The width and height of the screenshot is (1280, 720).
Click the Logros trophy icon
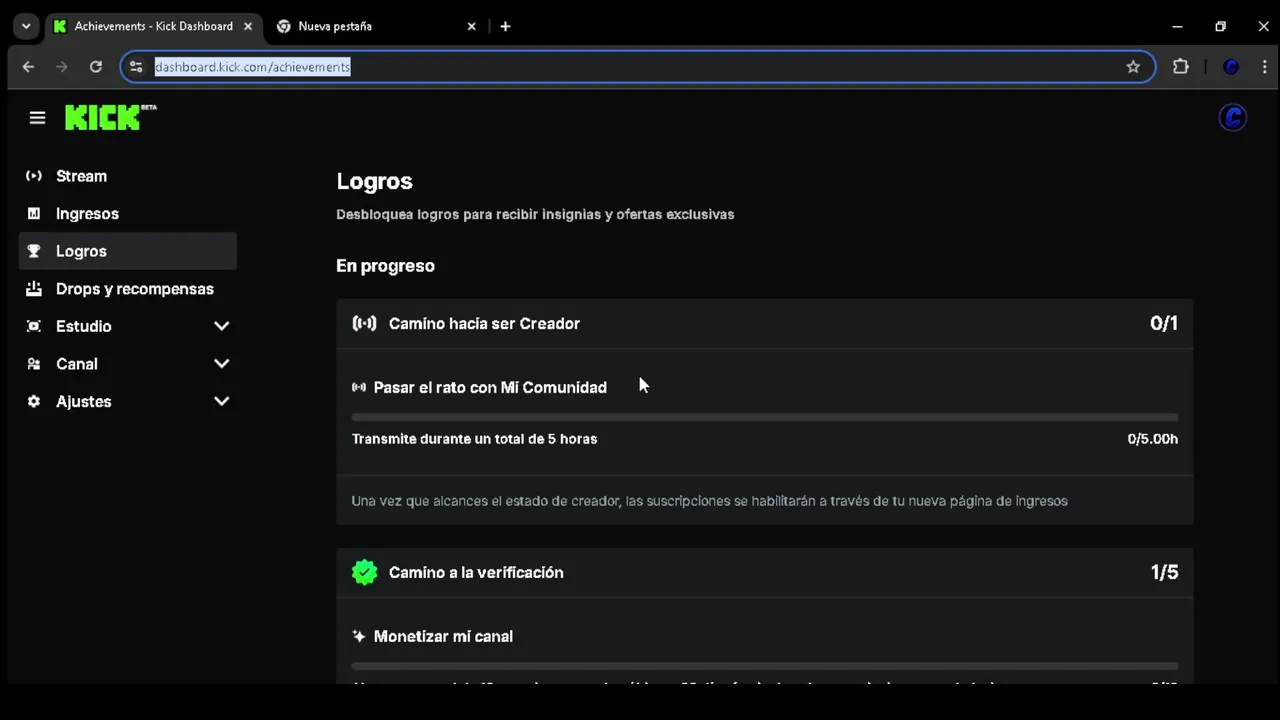(34, 251)
